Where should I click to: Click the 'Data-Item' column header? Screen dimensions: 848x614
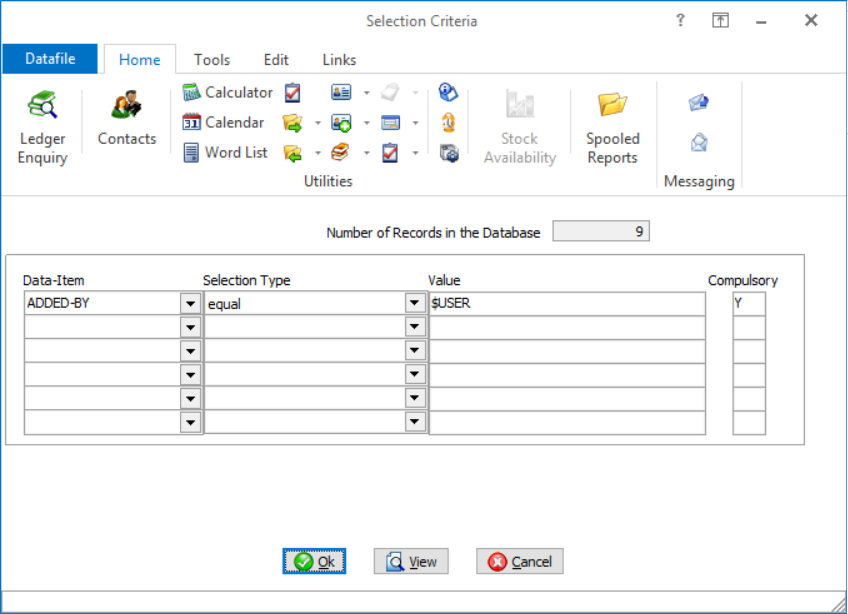[x=54, y=280]
